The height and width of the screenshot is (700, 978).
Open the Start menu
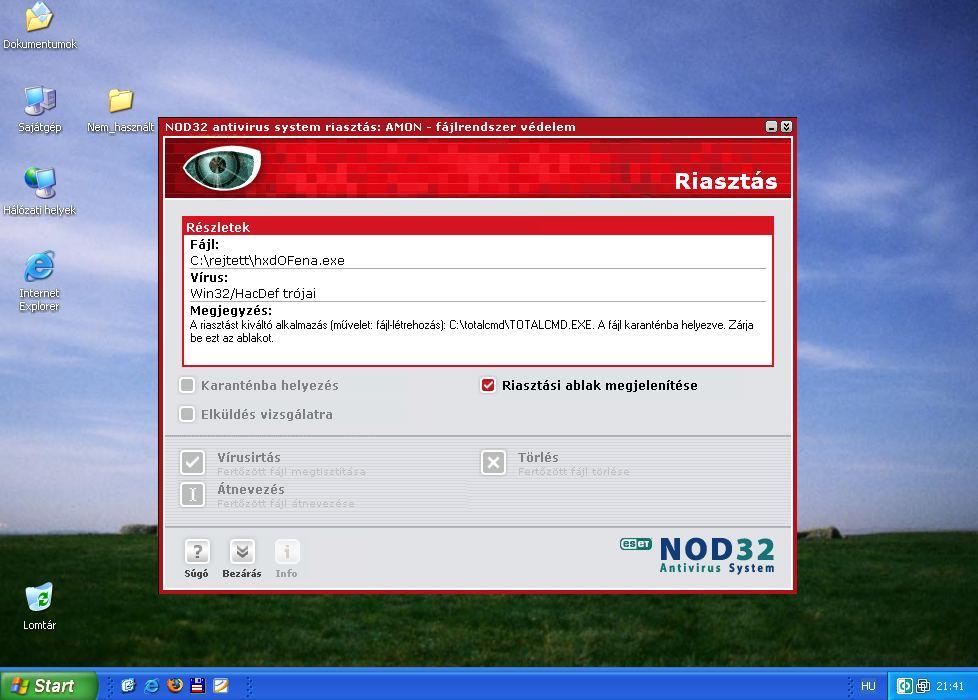tap(49, 686)
